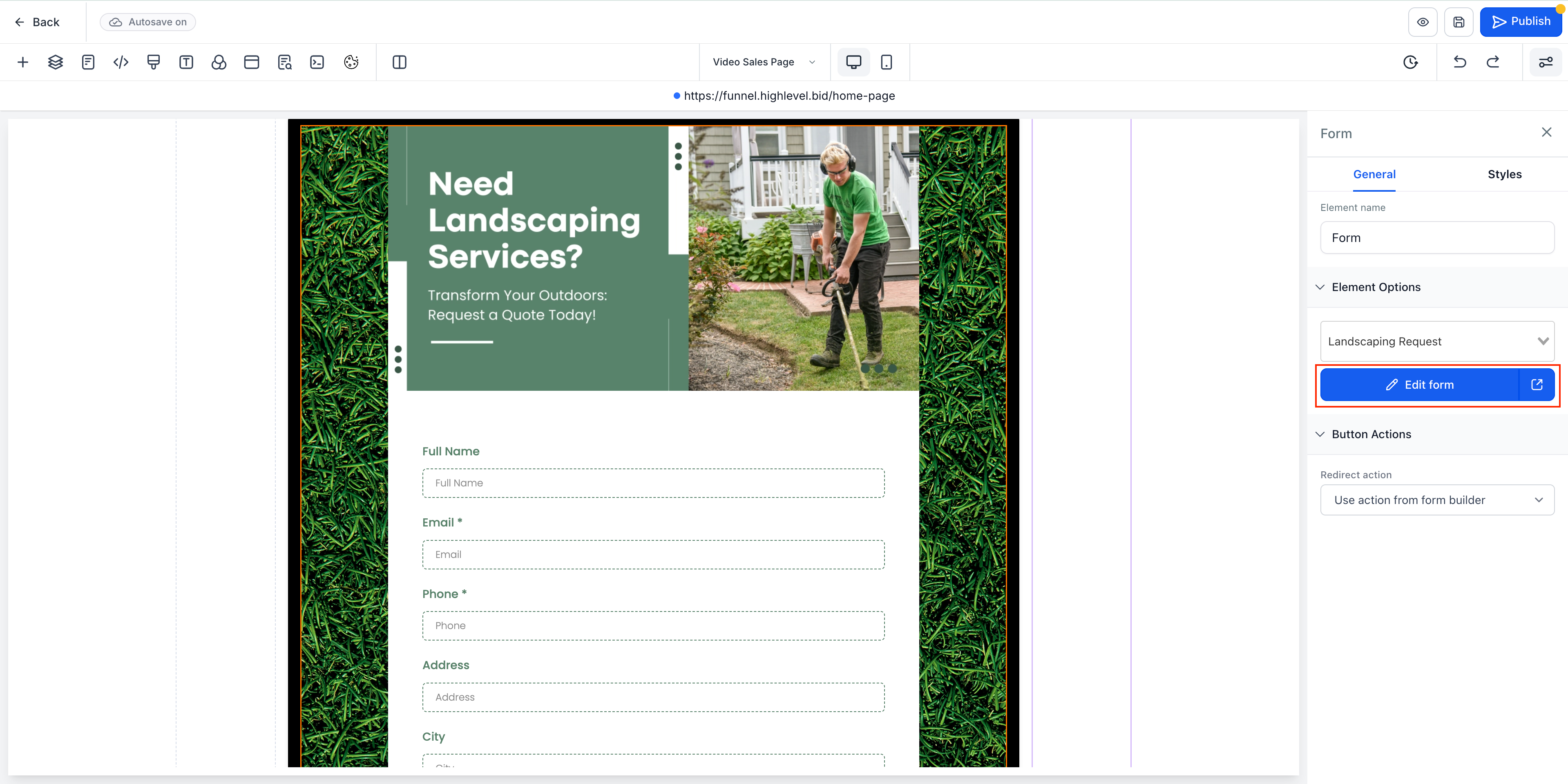Switch to the Styles tab
The height and width of the screenshot is (784, 1568).
pyautogui.click(x=1504, y=174)
